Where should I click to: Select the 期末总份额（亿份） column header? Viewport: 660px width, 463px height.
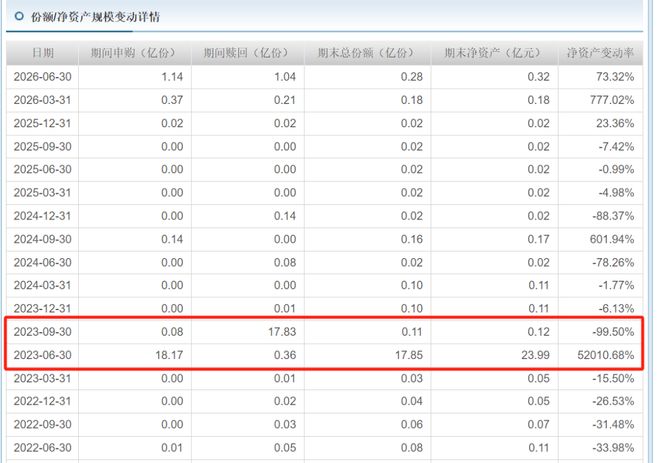(367, 53)
